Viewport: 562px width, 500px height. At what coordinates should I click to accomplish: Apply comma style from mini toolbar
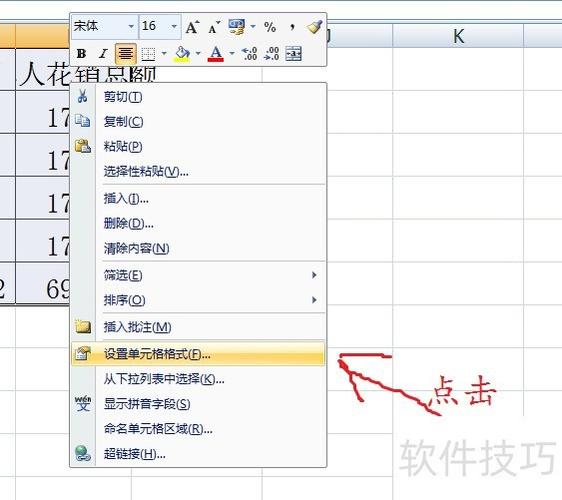pyautogui.click(x=292, y=27)
